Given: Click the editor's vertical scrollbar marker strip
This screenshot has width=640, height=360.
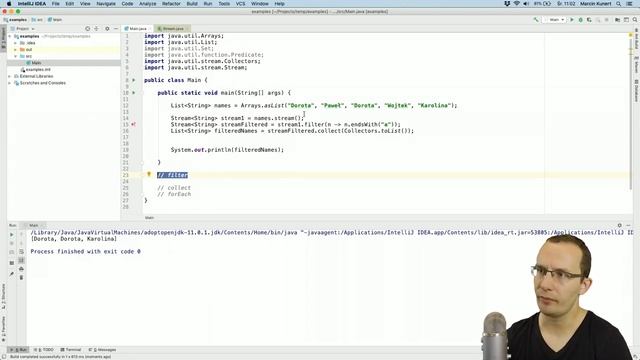Looking at the screenshot, I should point(631,122).
